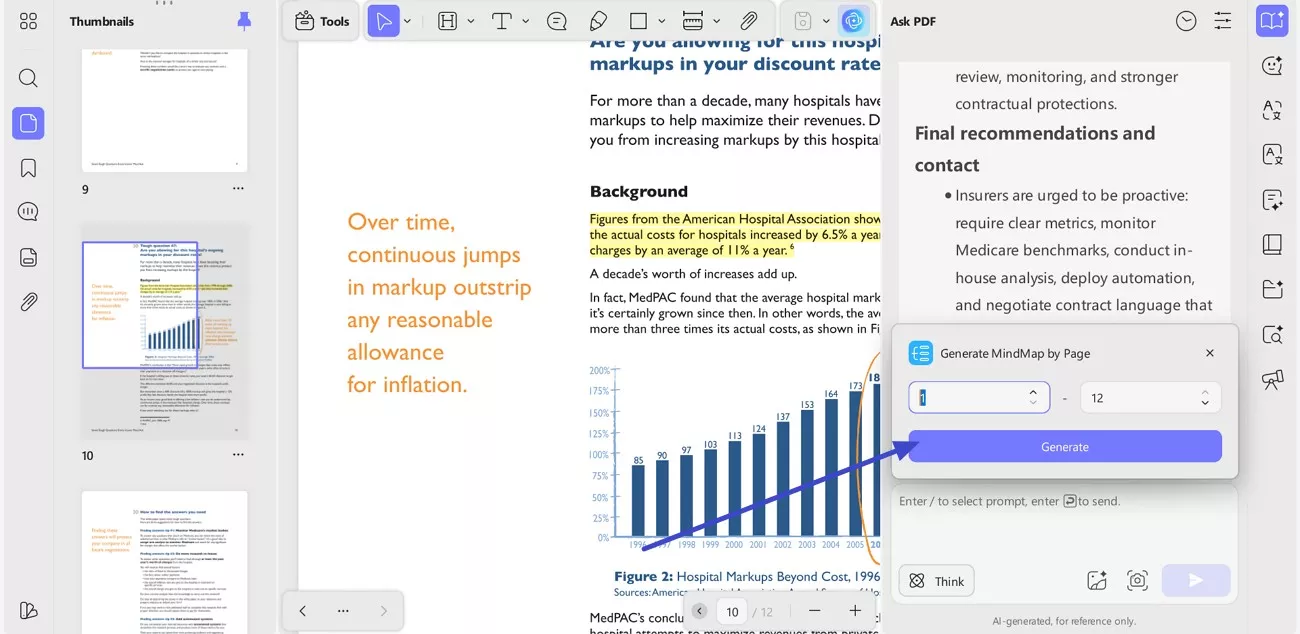Open the home grid icon in left sidebar
The image size is (1300, 634).
coord(28,21)
